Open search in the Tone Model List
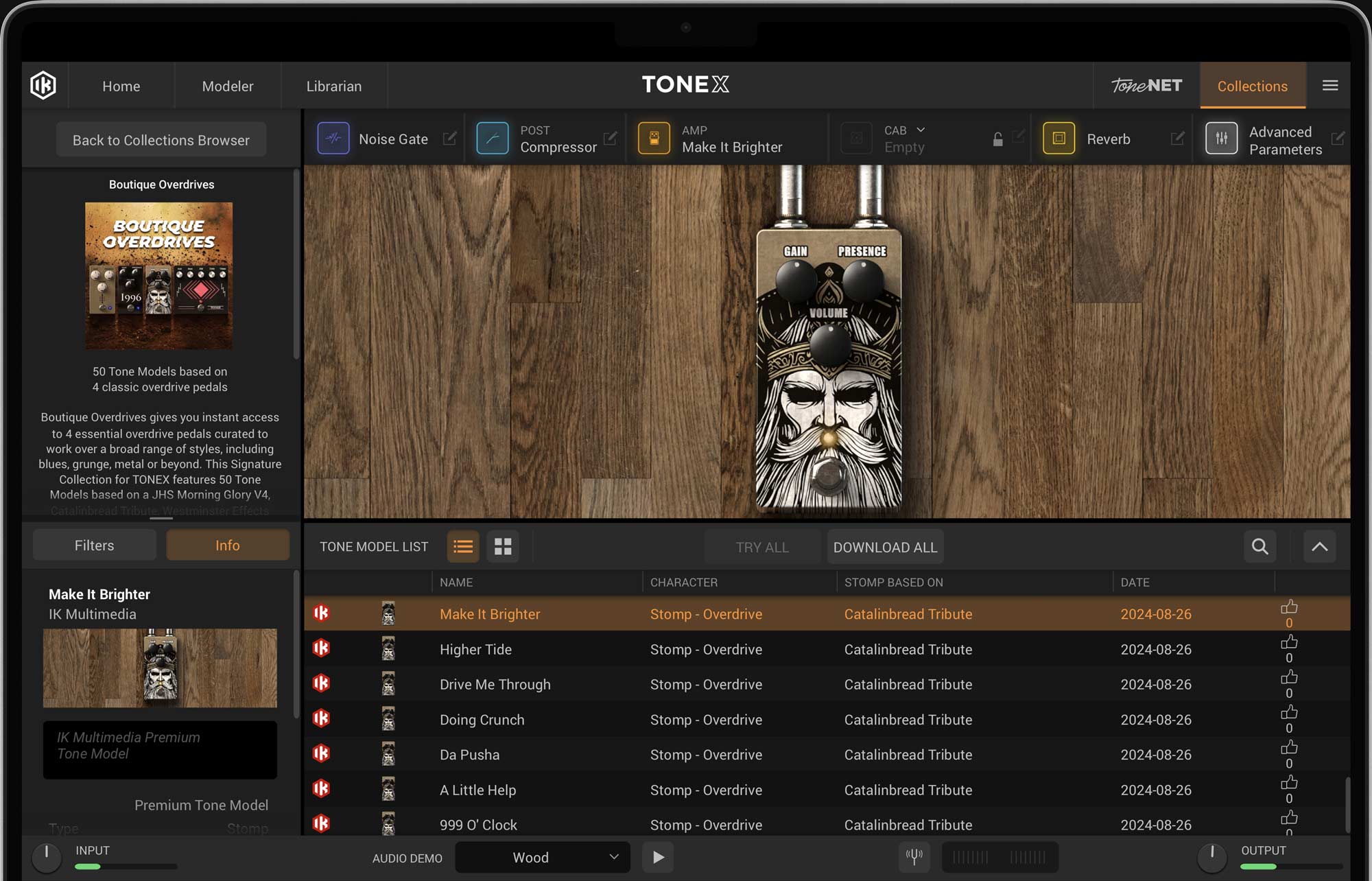 click(x=1259, y=546)
